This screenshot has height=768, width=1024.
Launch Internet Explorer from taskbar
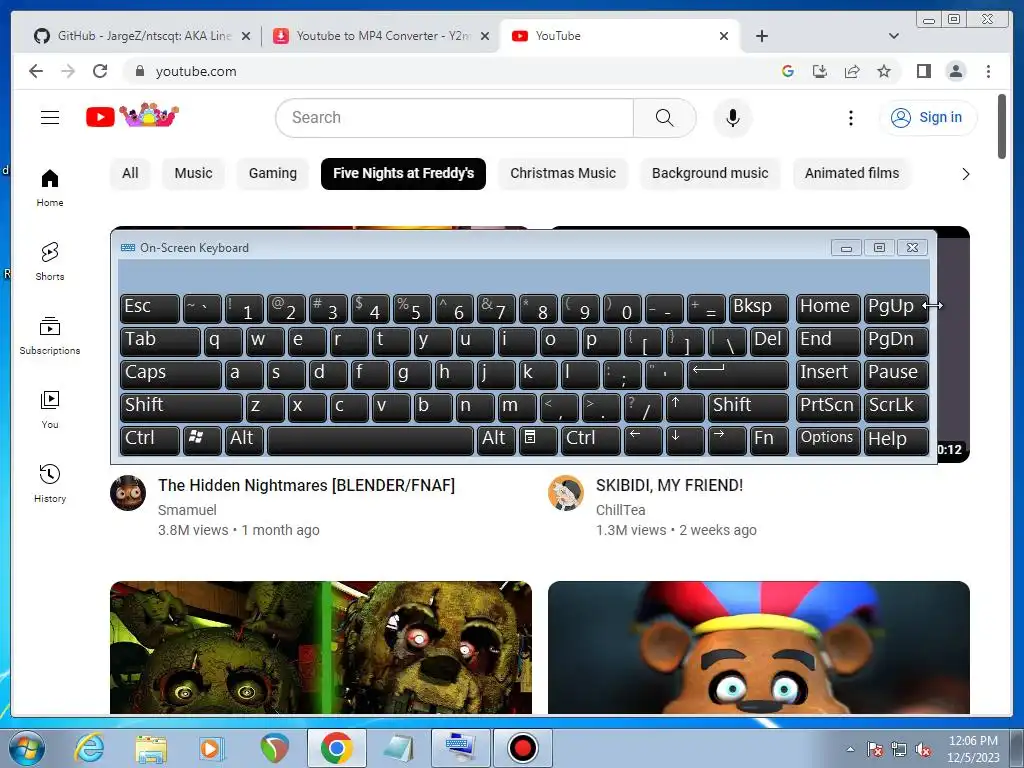(89, 748)
